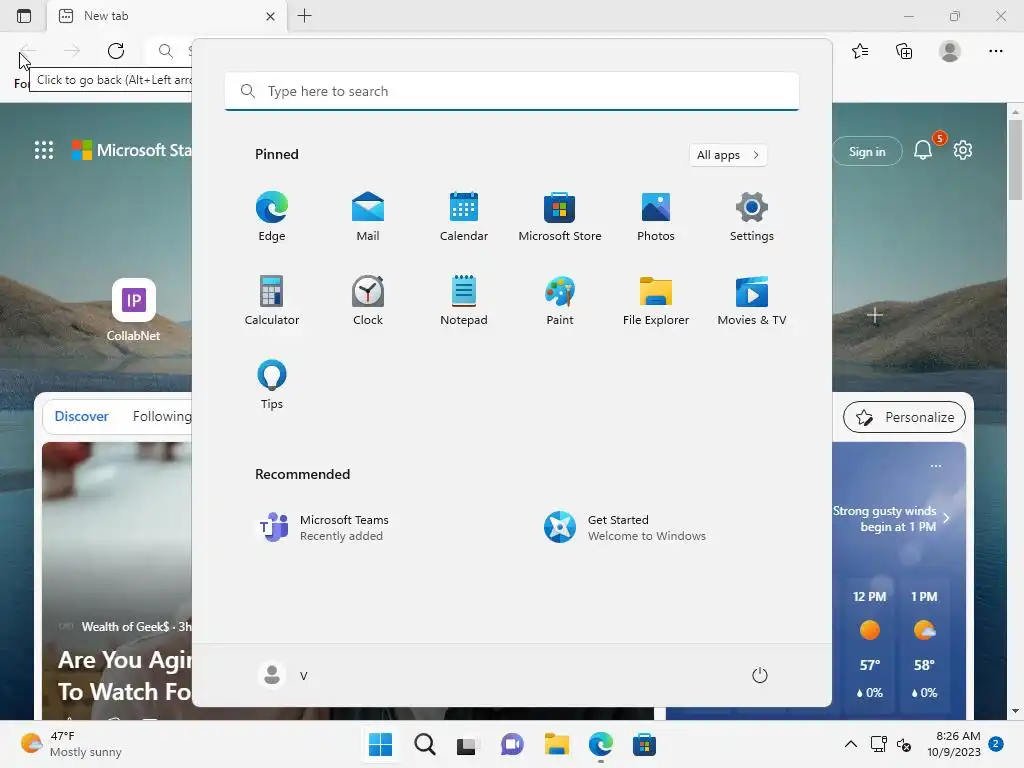
Task: Open the weather card options menu
Action: (x=936, y=466)
